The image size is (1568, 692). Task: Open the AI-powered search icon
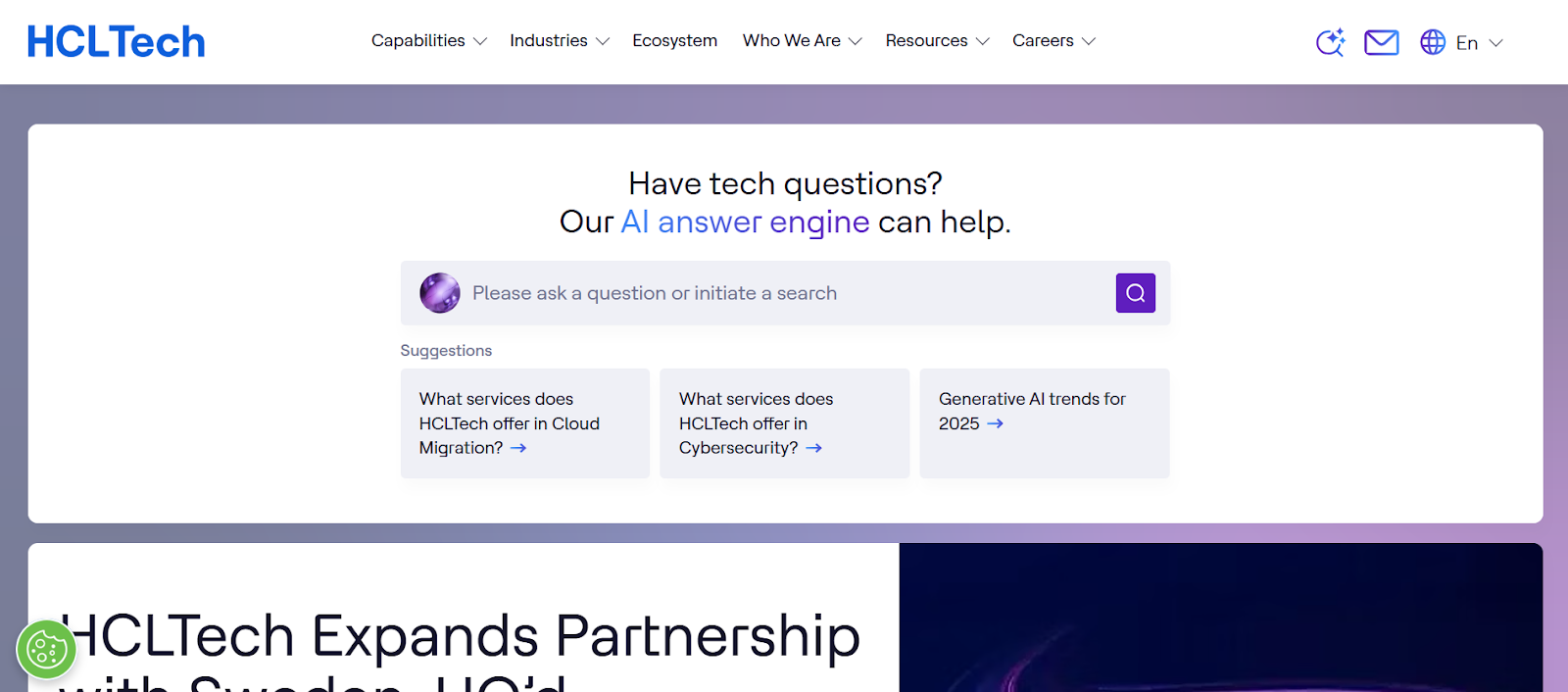(1329, 42)
